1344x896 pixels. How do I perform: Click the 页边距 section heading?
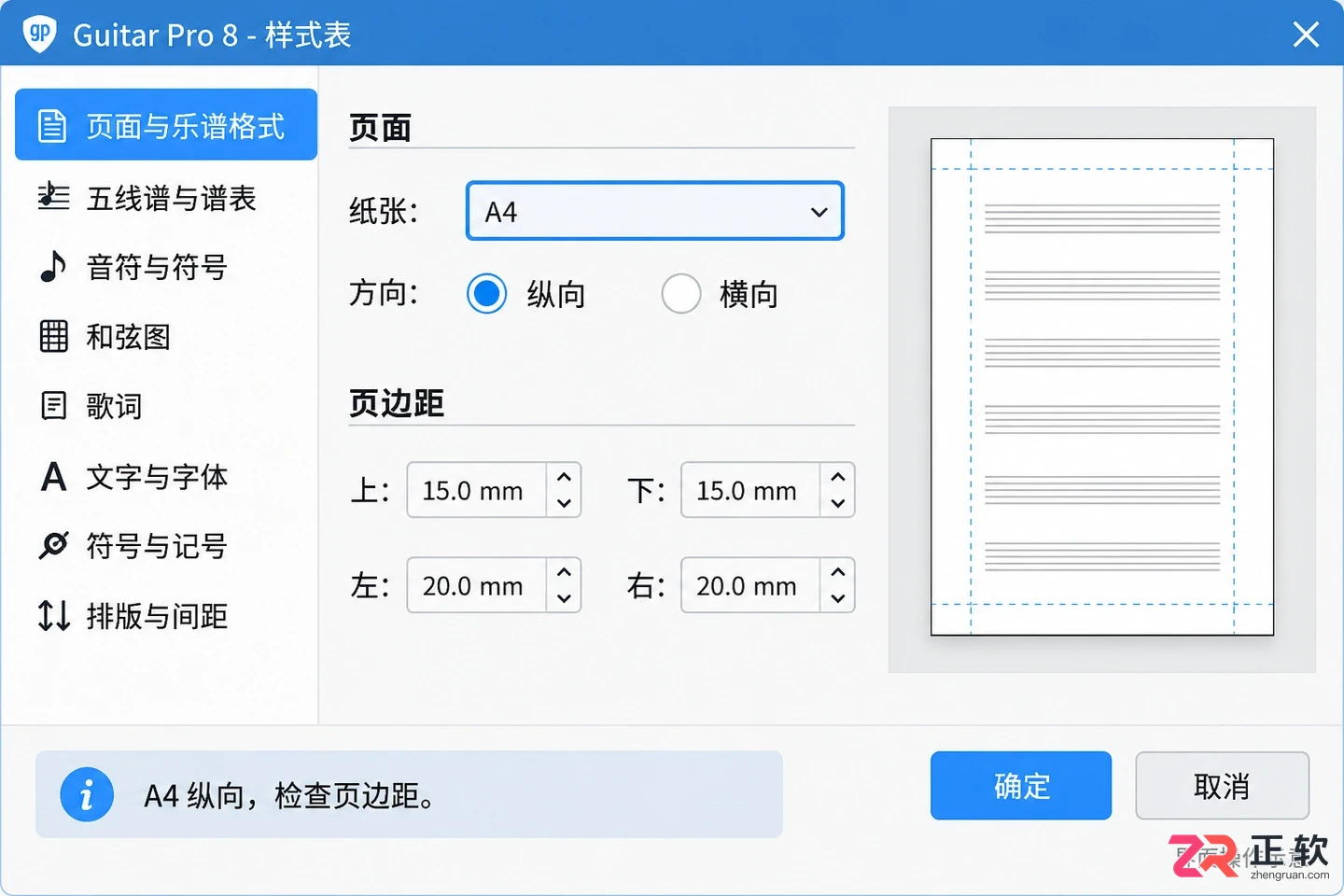coord(397,403)
